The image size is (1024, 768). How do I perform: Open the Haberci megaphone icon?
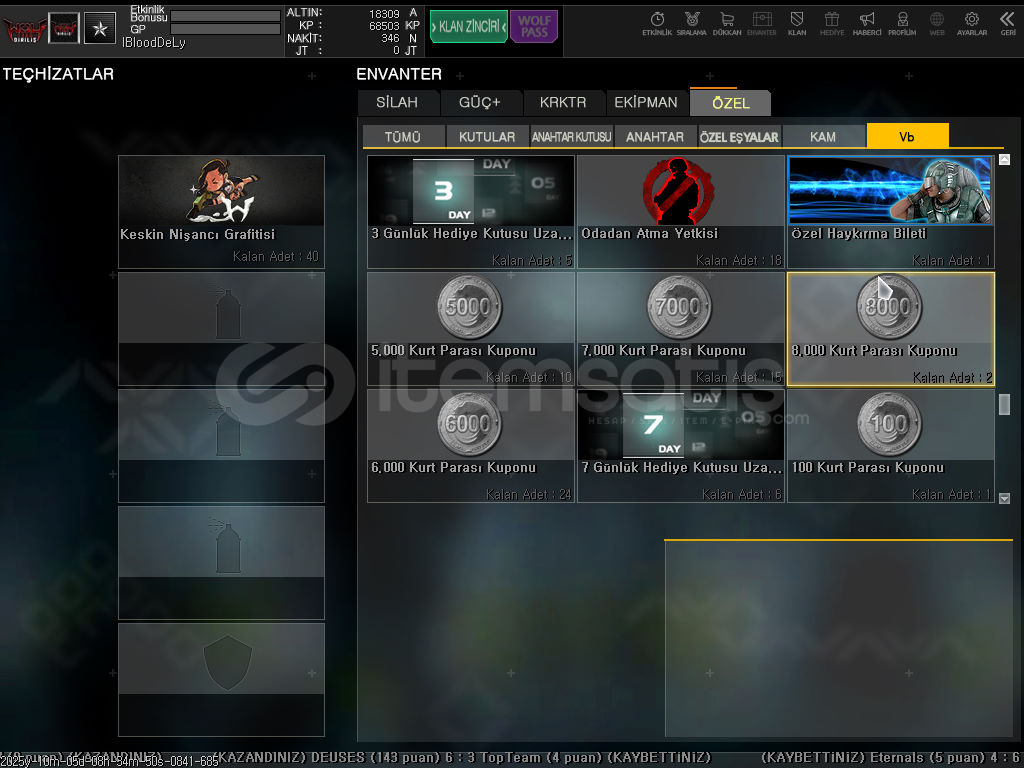point(867,23)
